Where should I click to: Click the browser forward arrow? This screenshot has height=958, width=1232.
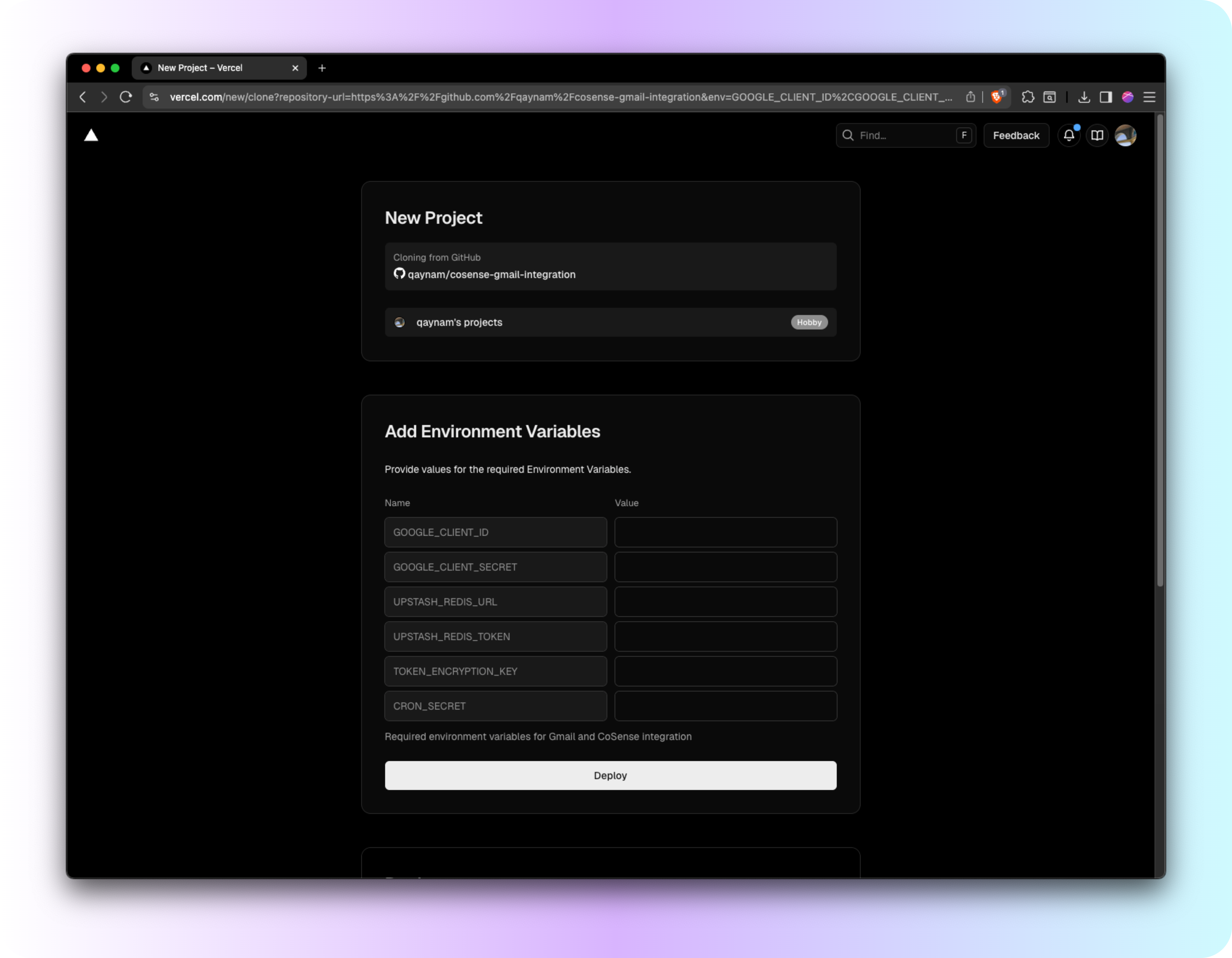(x=104, y=97)
